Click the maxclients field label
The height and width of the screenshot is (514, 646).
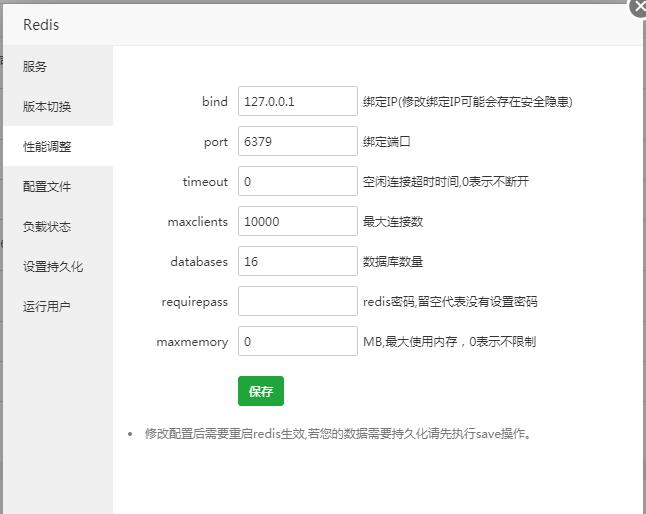click(x=198, y=221)
